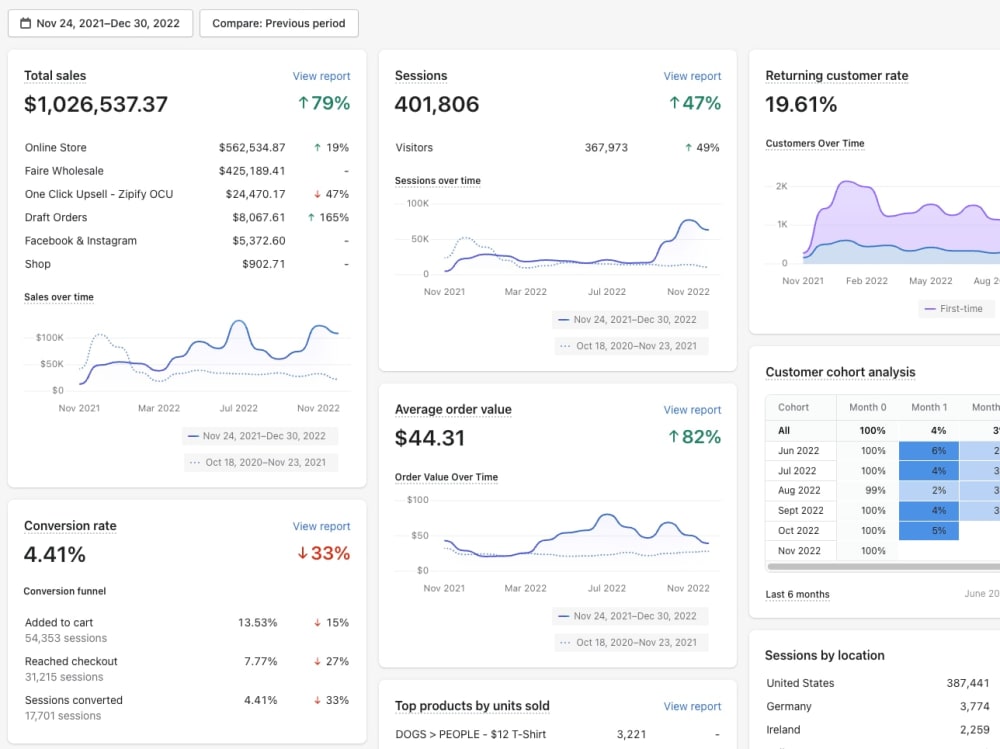1000x749 pixels.
Task: Toggle the Sessions chart Oct 18, 2020–Nov 23, 2021 legend
Action: click(631, 346)
